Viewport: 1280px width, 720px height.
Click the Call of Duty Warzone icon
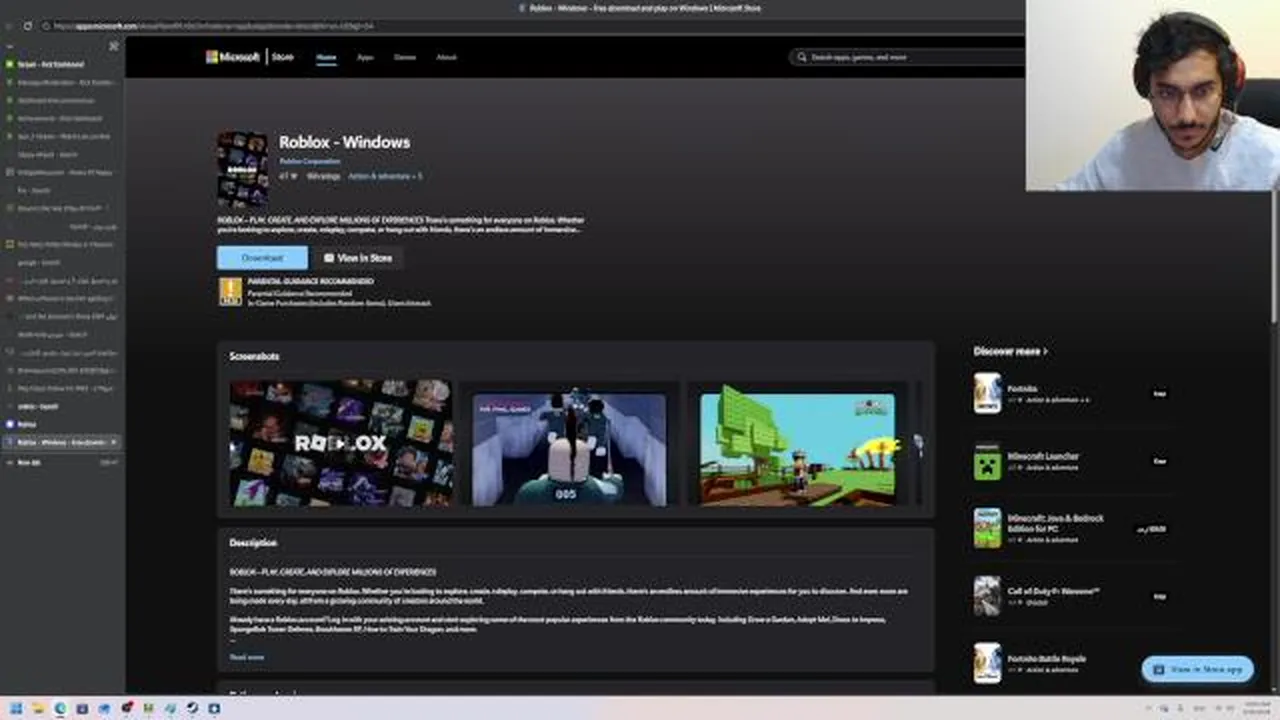(987, 596)
